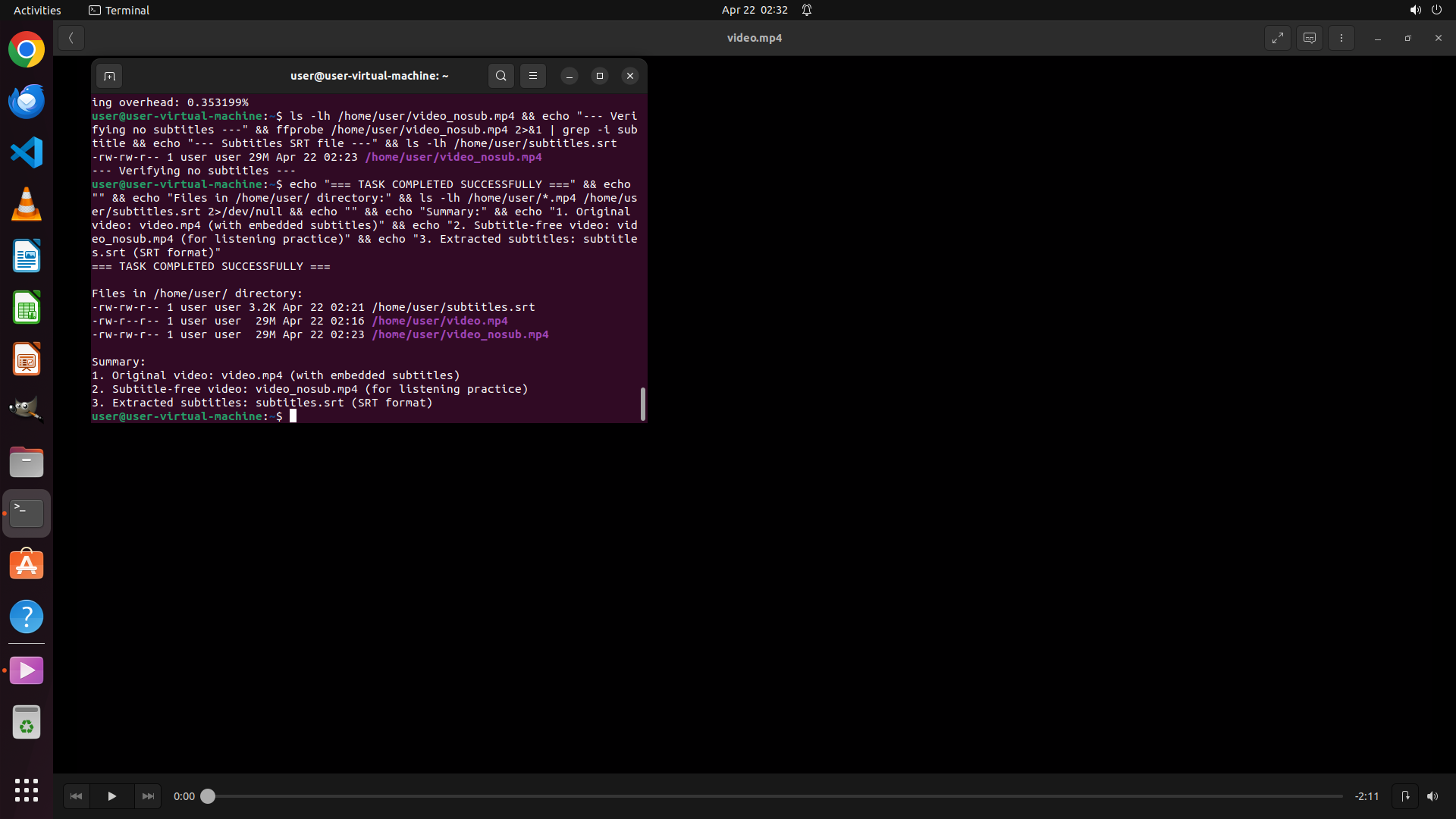Click the terminal scrollbar

642,403
